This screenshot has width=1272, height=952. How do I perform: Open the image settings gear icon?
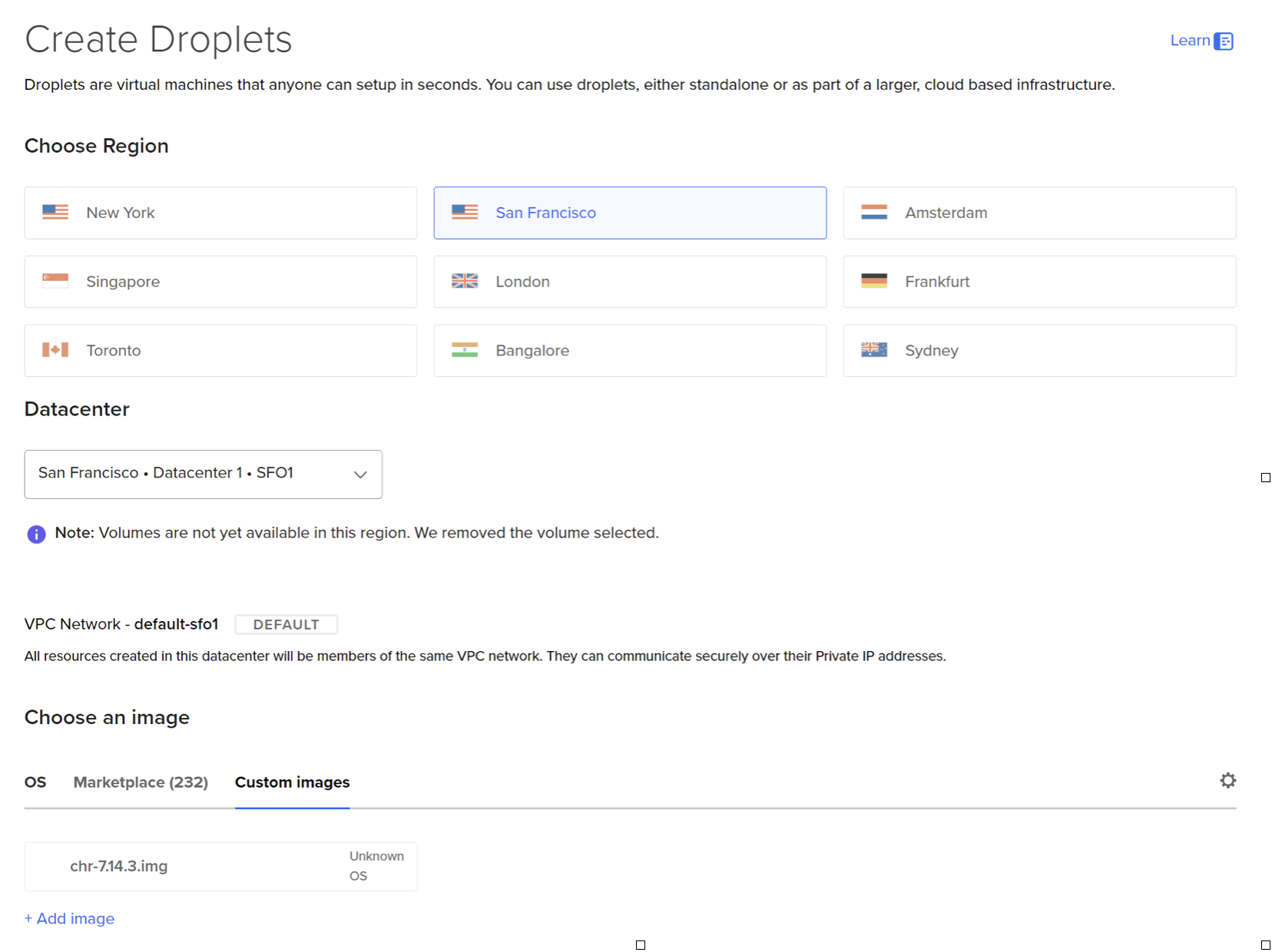coord(1227,780)
